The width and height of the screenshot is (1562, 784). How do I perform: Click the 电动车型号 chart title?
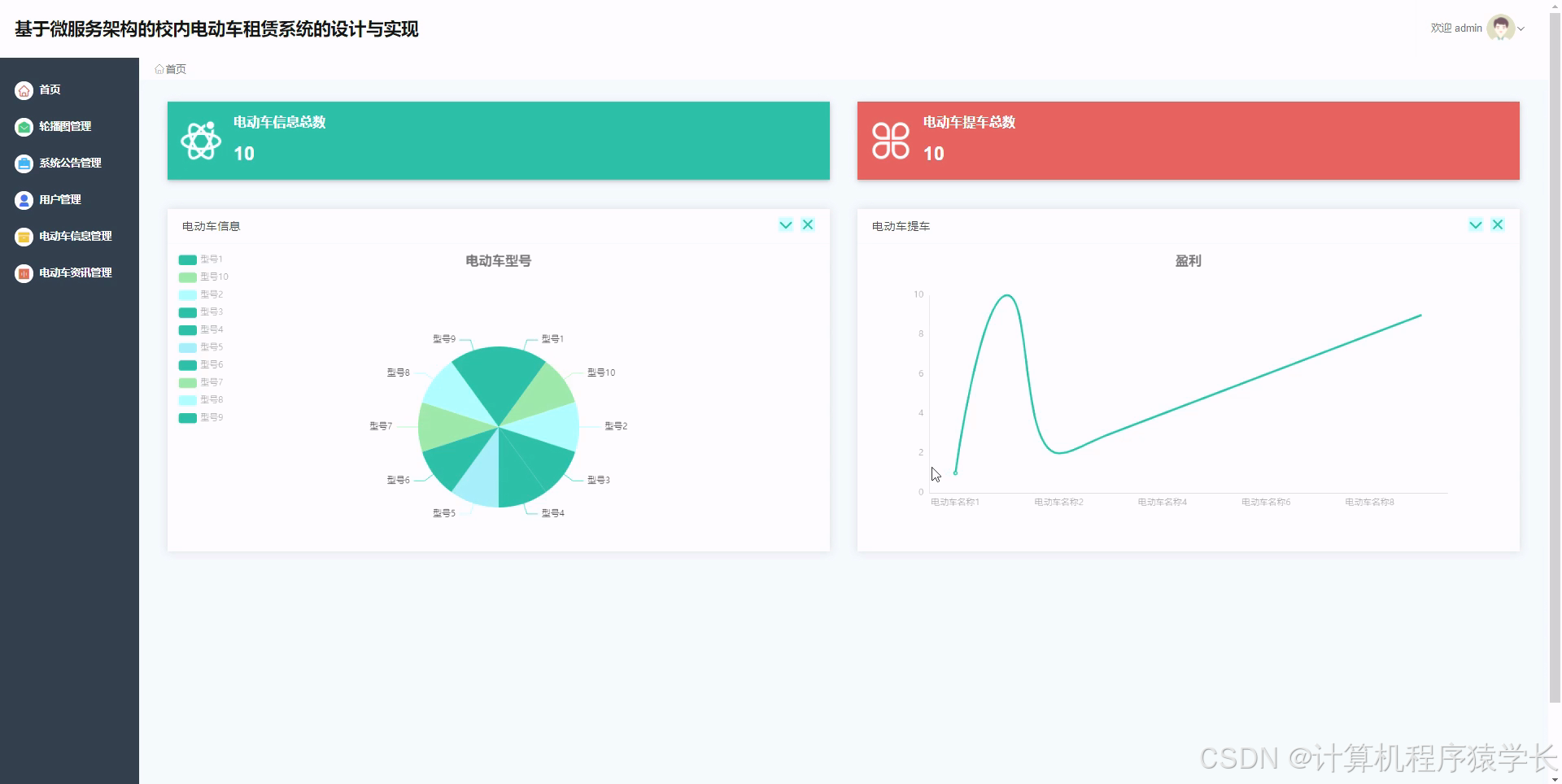tap(498, 261)
